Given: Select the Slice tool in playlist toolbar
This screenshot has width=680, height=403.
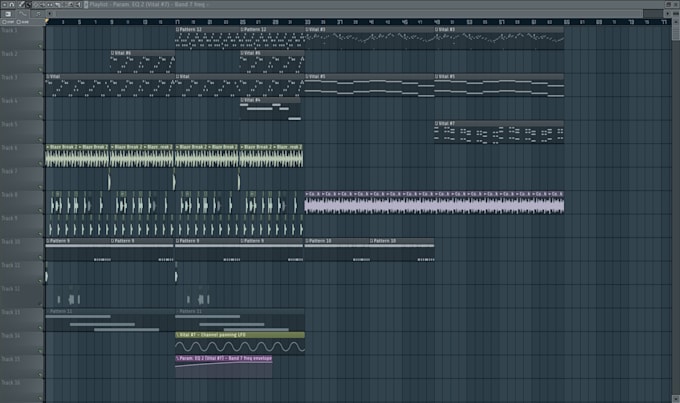Looking at the screenshot, I should (57, 5).
